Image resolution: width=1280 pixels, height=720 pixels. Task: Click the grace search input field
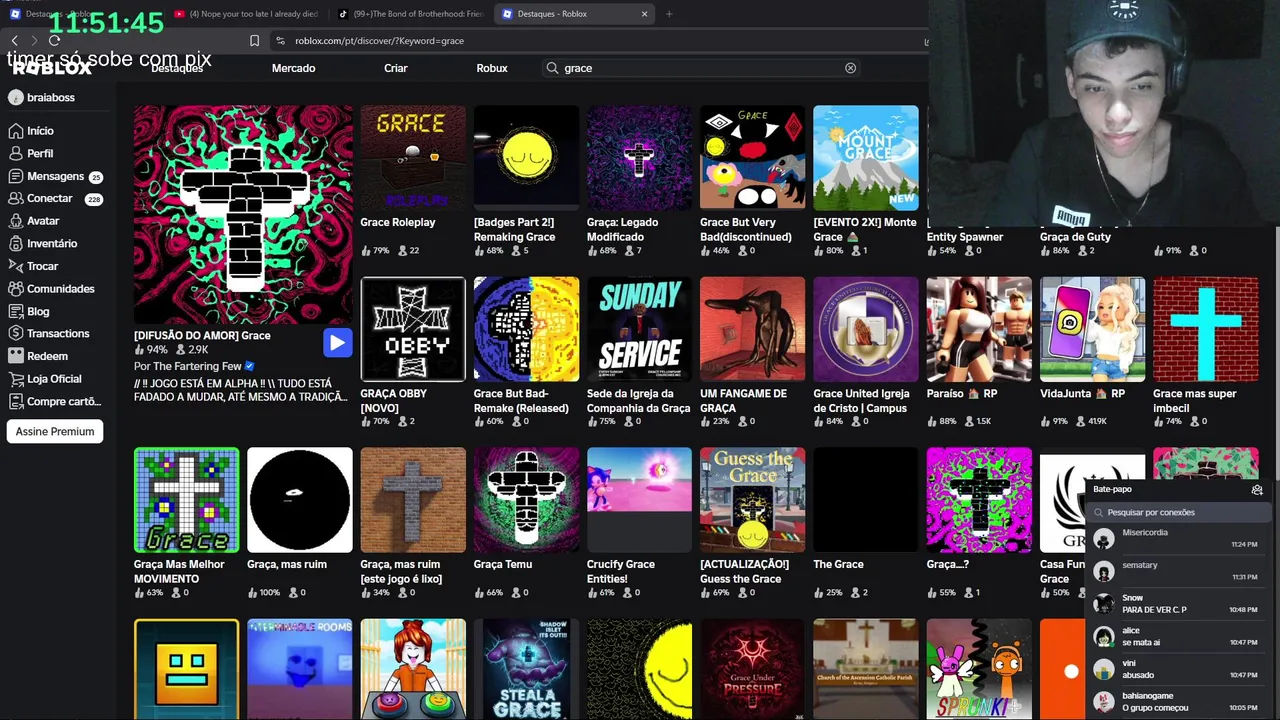point(700,68)
